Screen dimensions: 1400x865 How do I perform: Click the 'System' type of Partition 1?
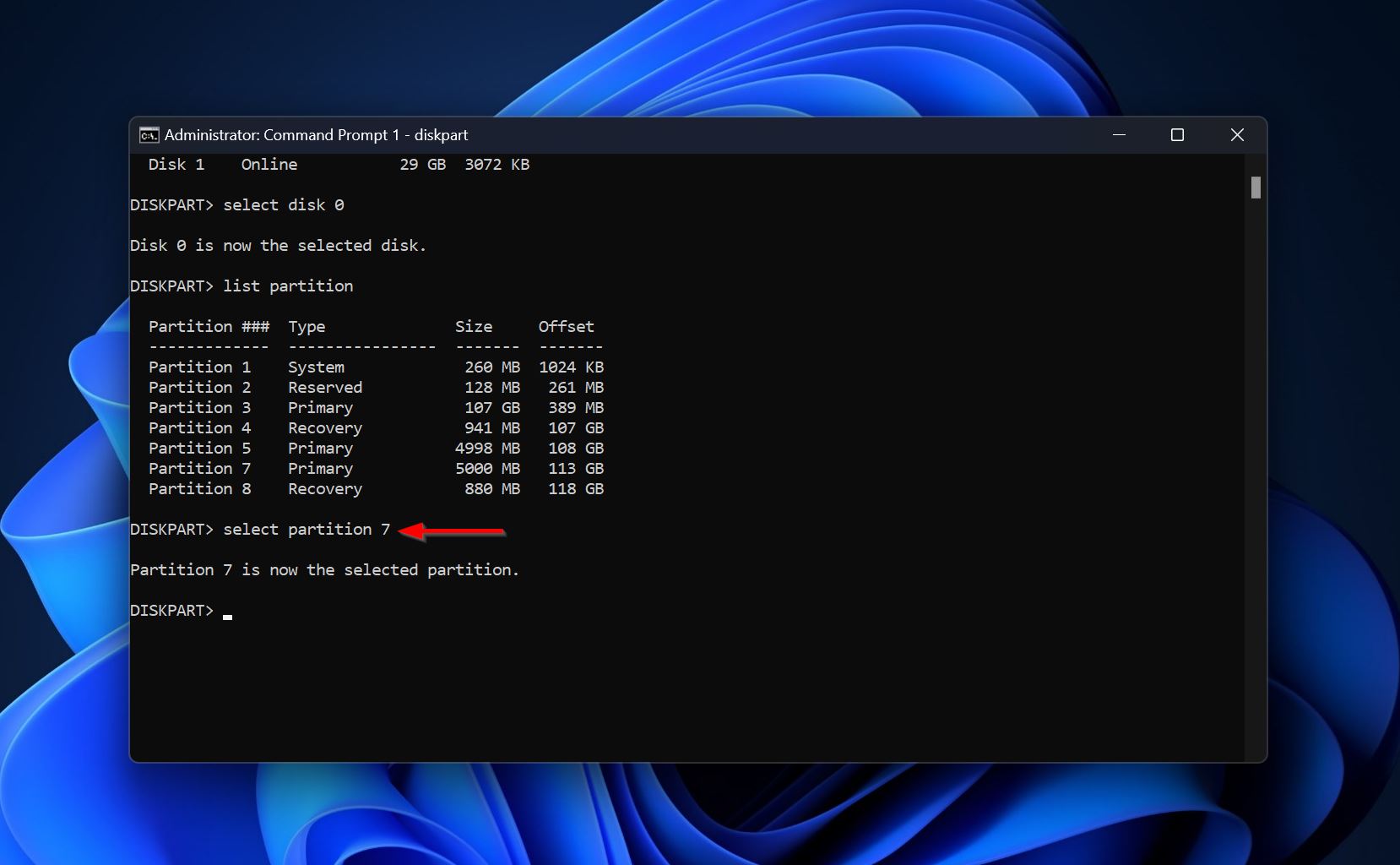[x=316, y=367]
